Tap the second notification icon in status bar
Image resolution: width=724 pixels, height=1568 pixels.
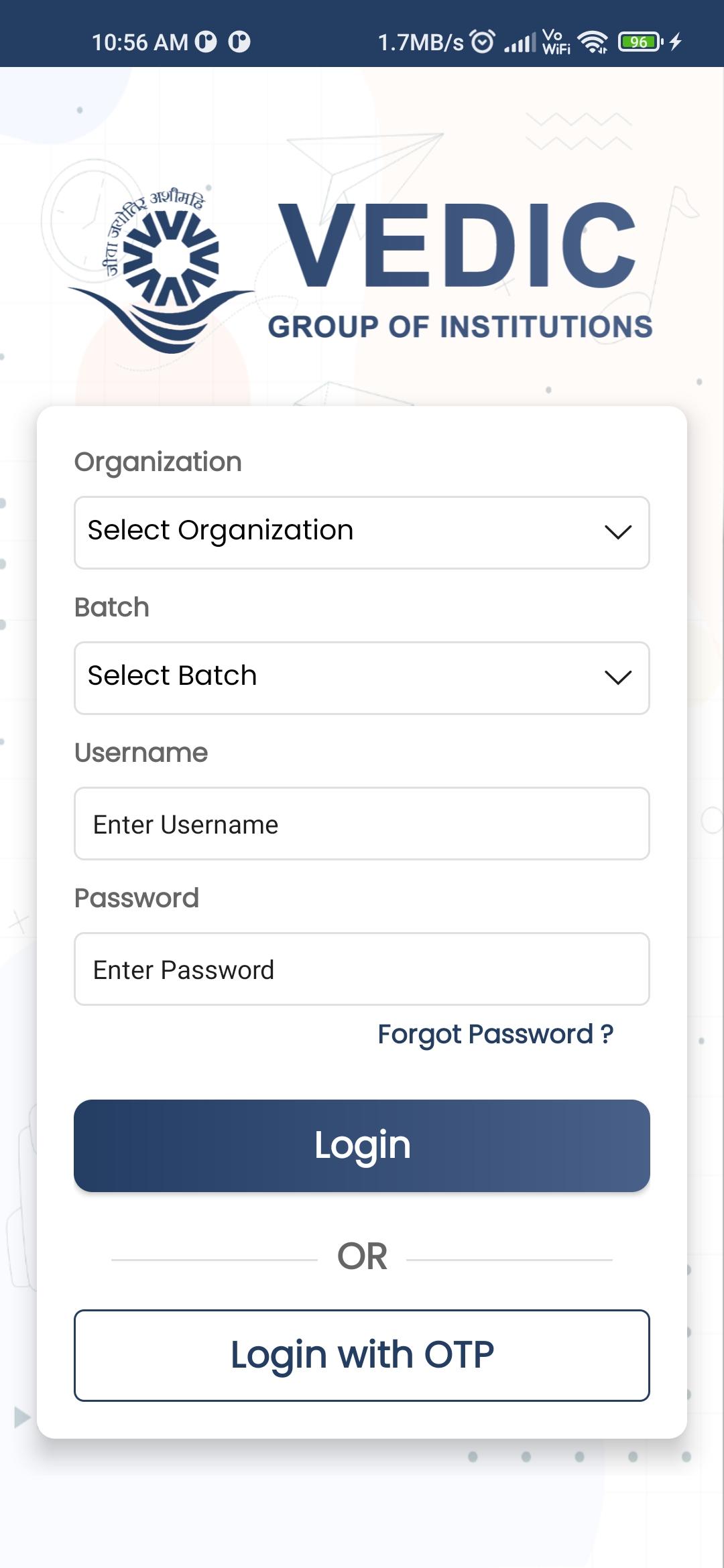[239, 42]
